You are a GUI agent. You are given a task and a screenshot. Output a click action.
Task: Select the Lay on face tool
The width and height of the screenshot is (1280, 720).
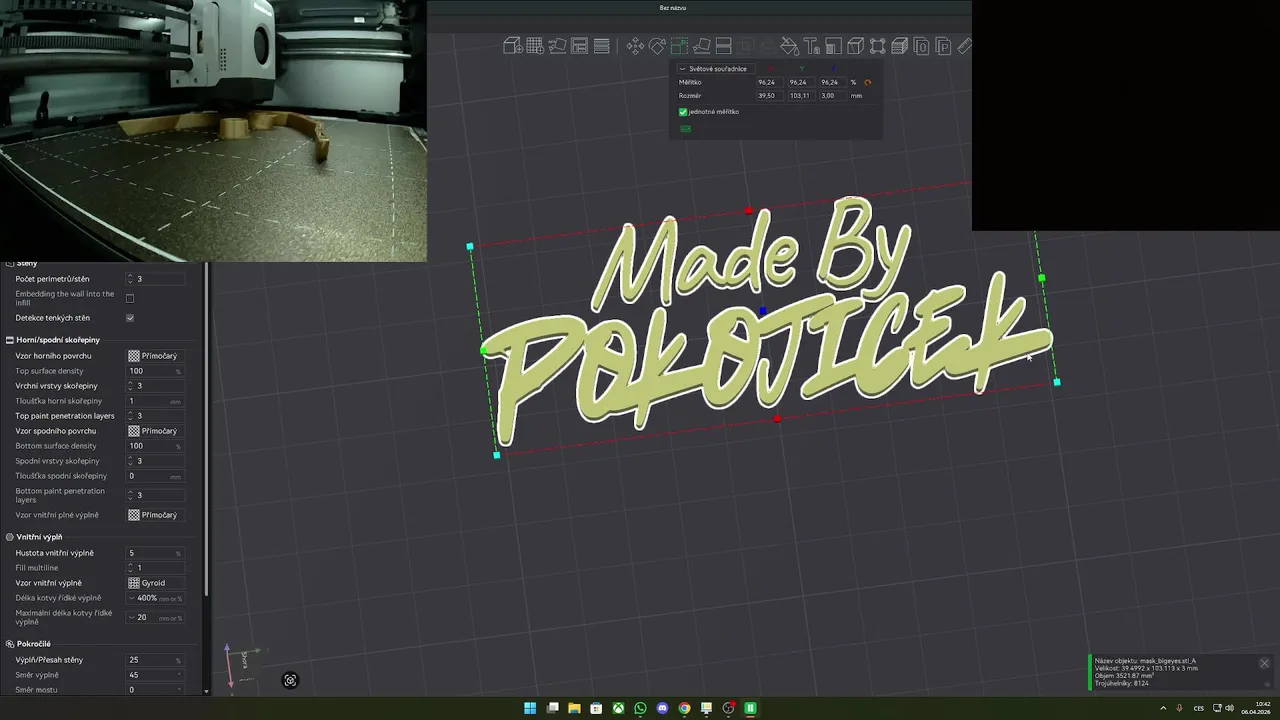pos(701,46)
